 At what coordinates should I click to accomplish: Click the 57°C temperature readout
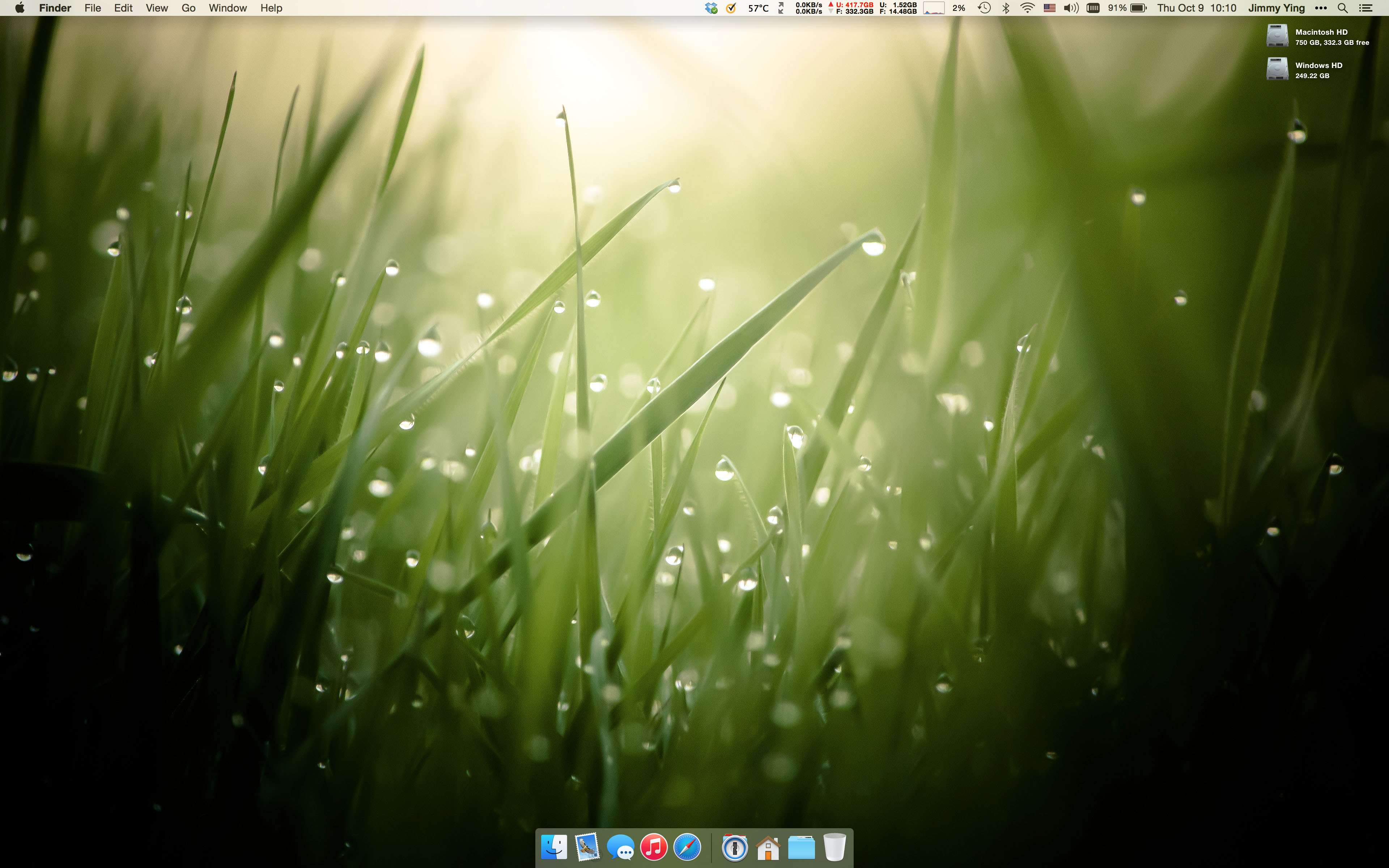click(758, 8)
